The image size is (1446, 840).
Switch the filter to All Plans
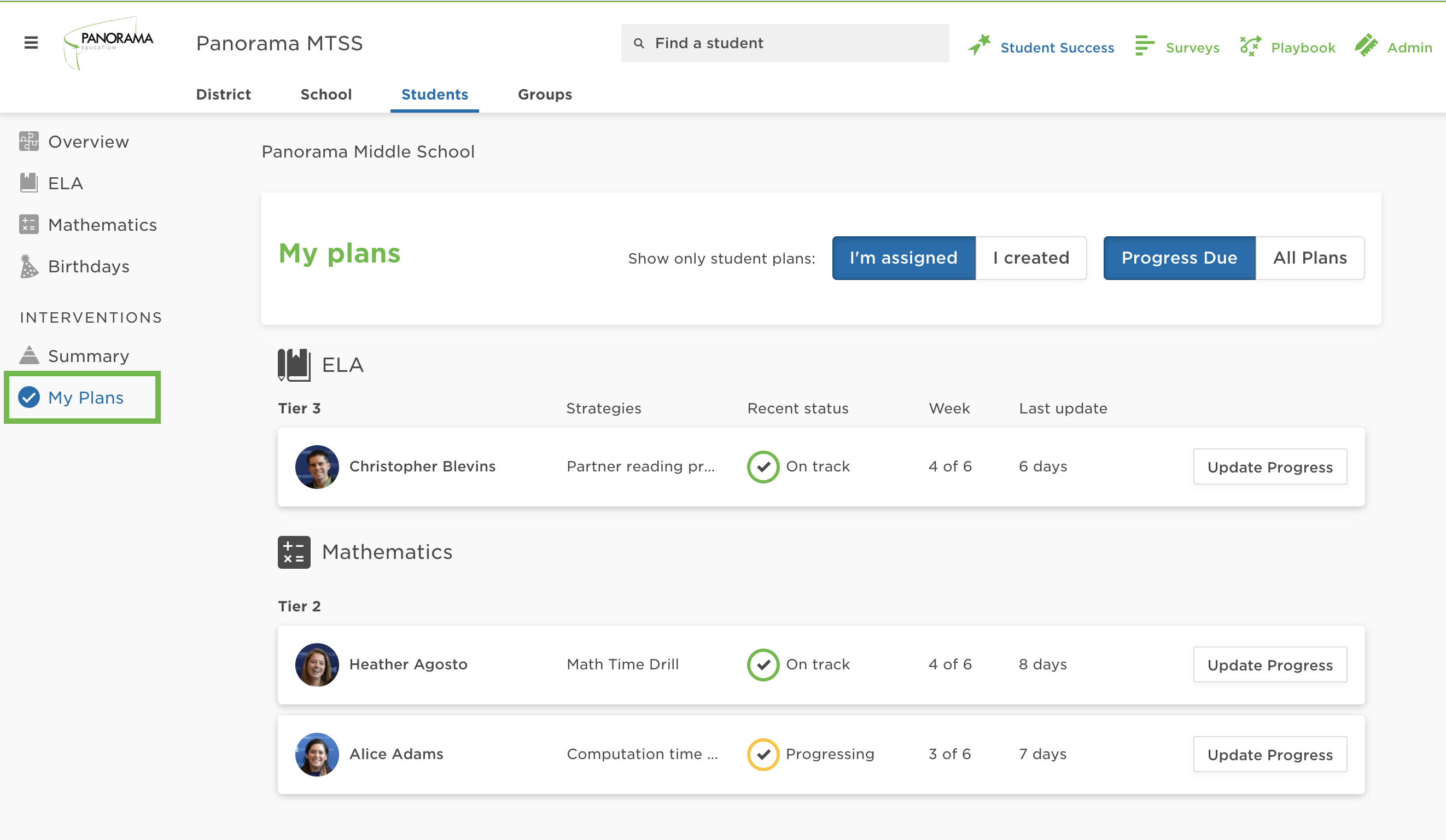point(1309,258)
